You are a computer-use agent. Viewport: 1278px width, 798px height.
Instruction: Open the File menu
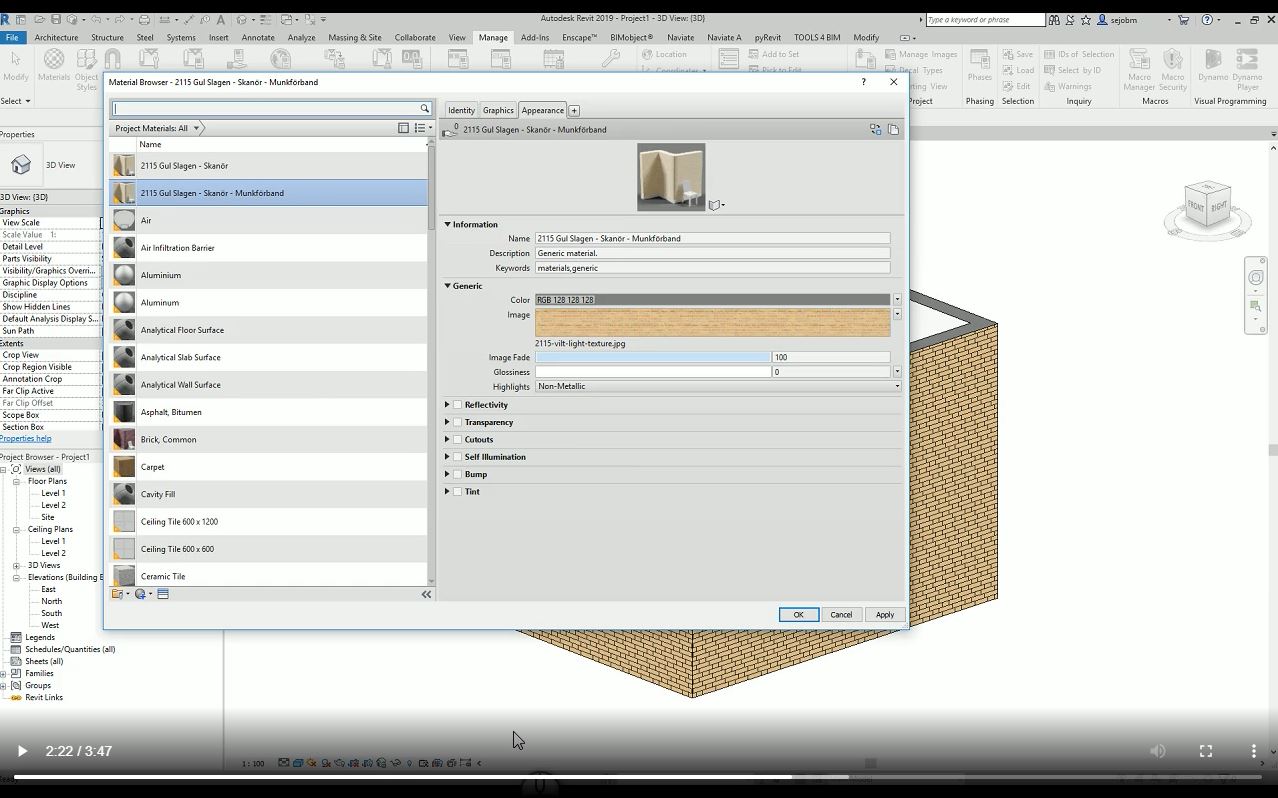tap(12, 37)
